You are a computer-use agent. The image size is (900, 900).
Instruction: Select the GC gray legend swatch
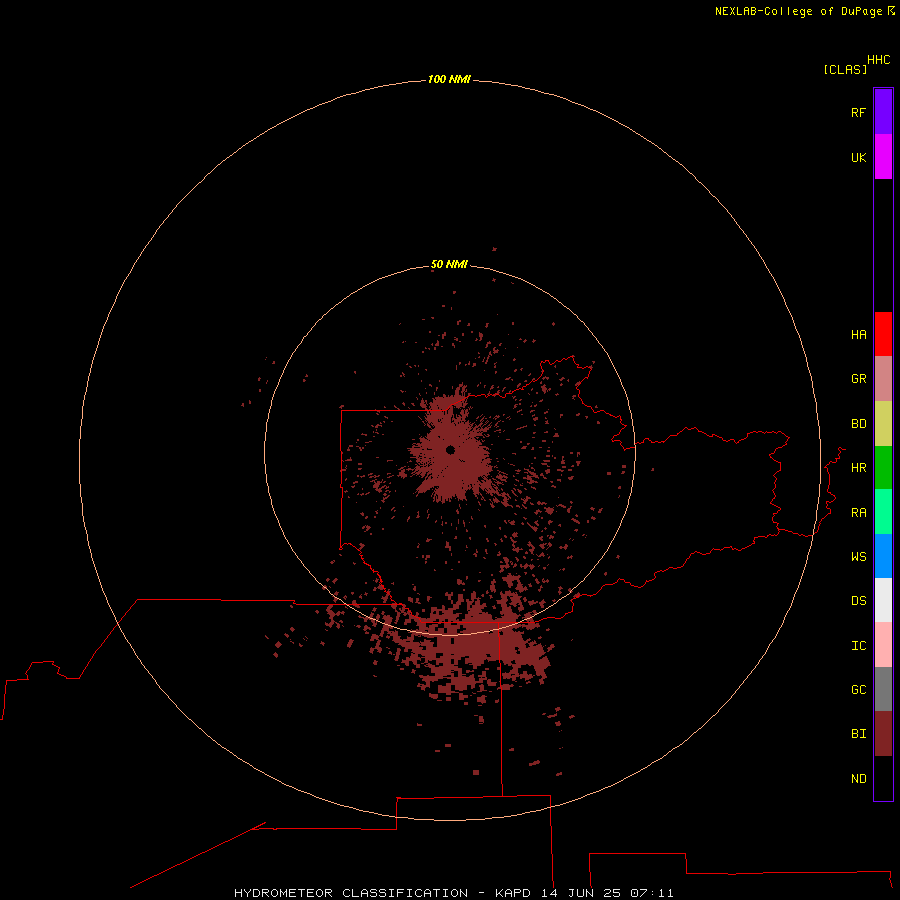[883, 689]
